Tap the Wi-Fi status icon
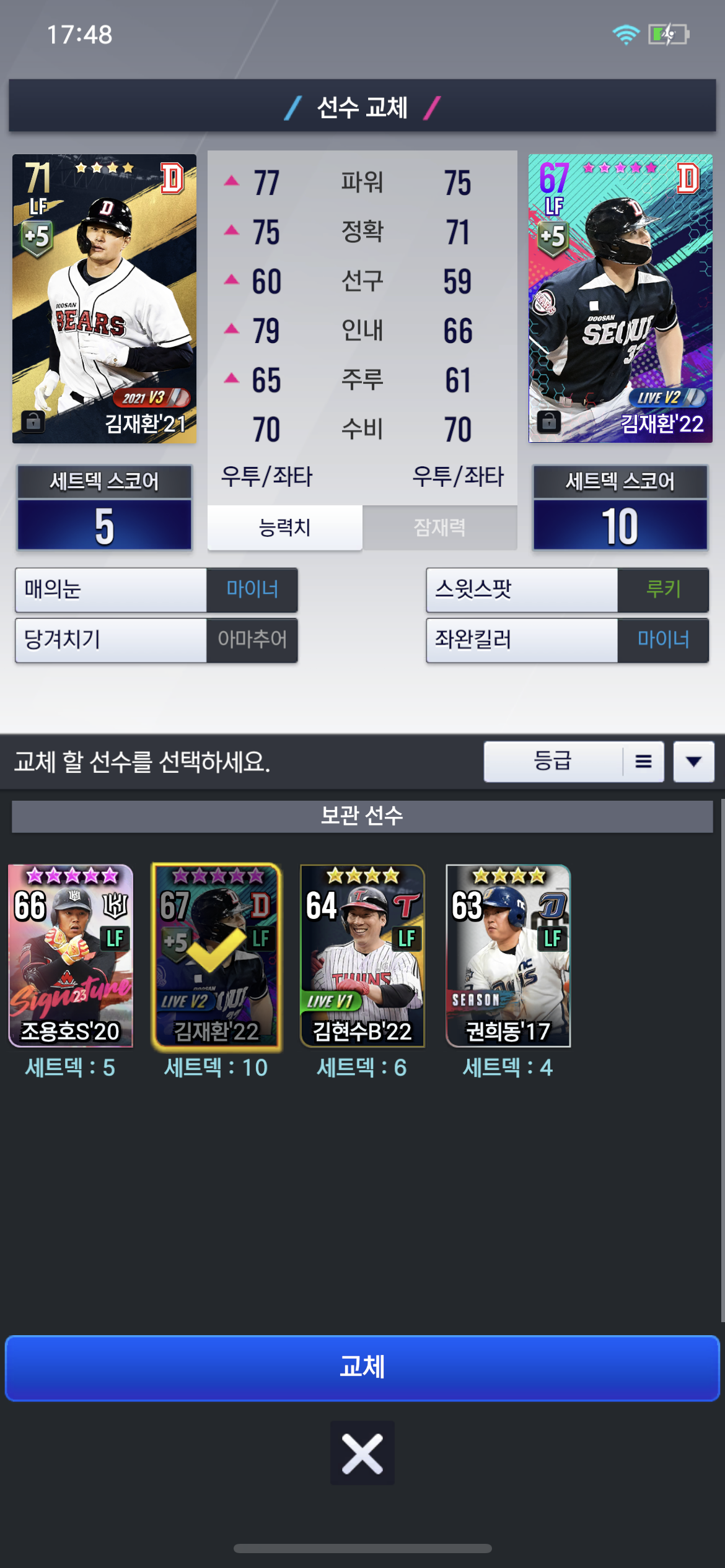725x1568 pixels. pos(626,35)
